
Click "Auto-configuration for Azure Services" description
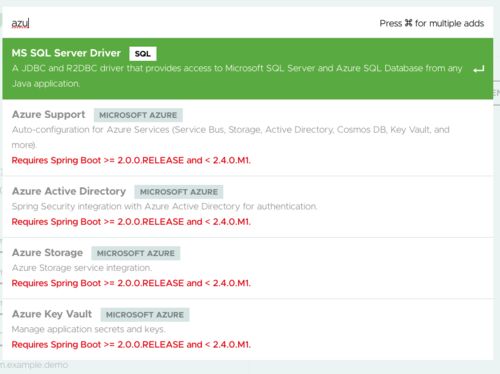point(231,137)
